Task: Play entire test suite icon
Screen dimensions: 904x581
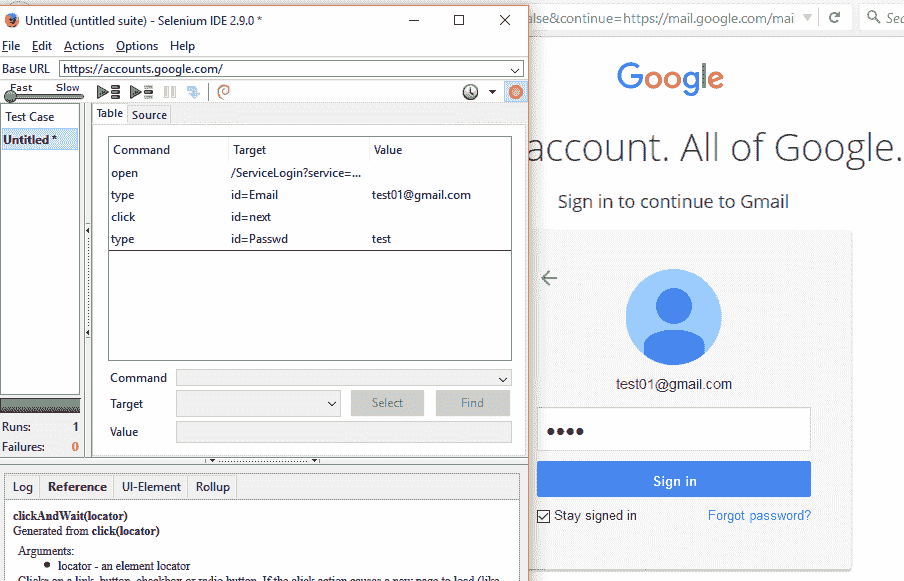Action: (108, 92)
